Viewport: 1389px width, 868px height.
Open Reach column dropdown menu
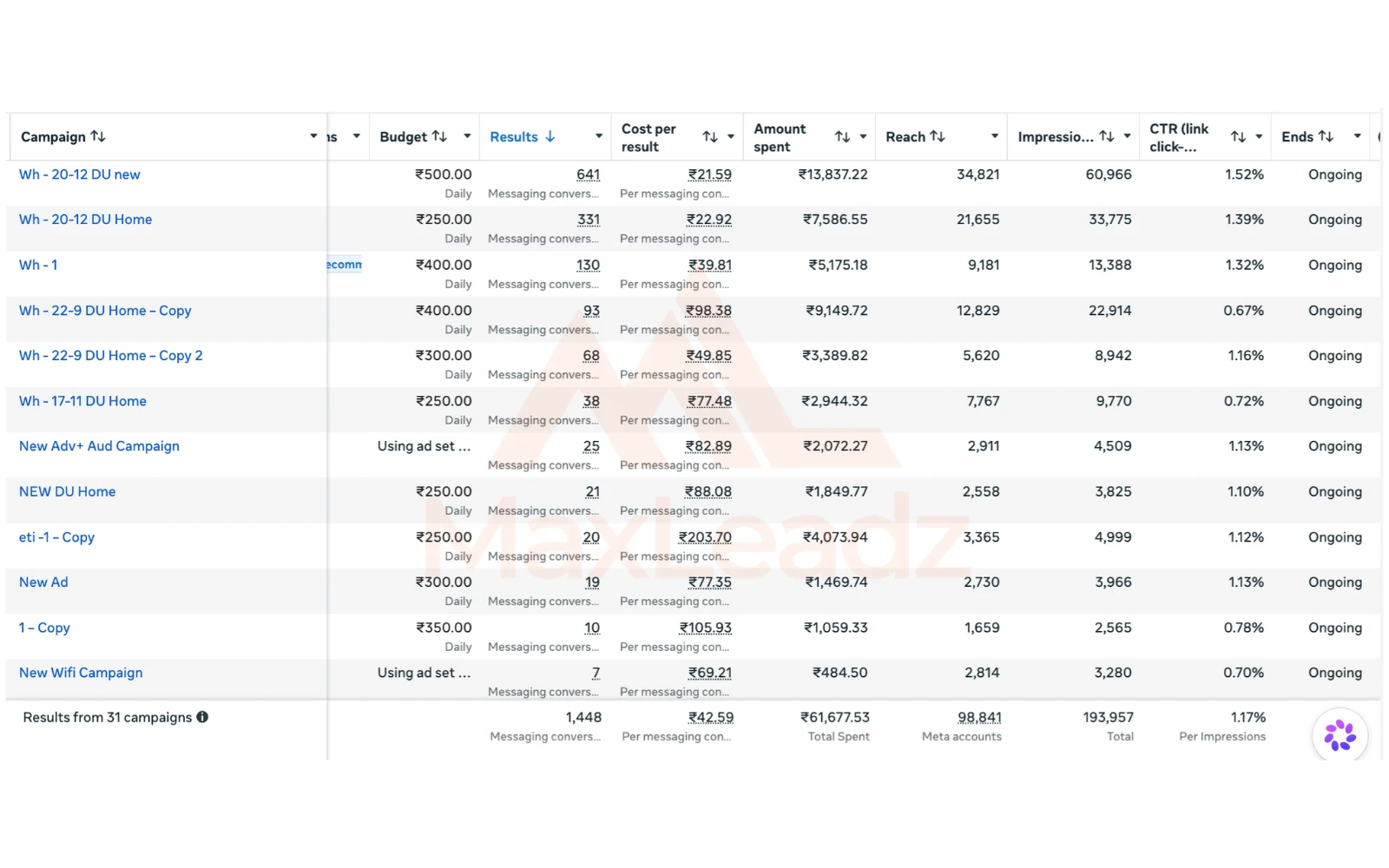995,136
